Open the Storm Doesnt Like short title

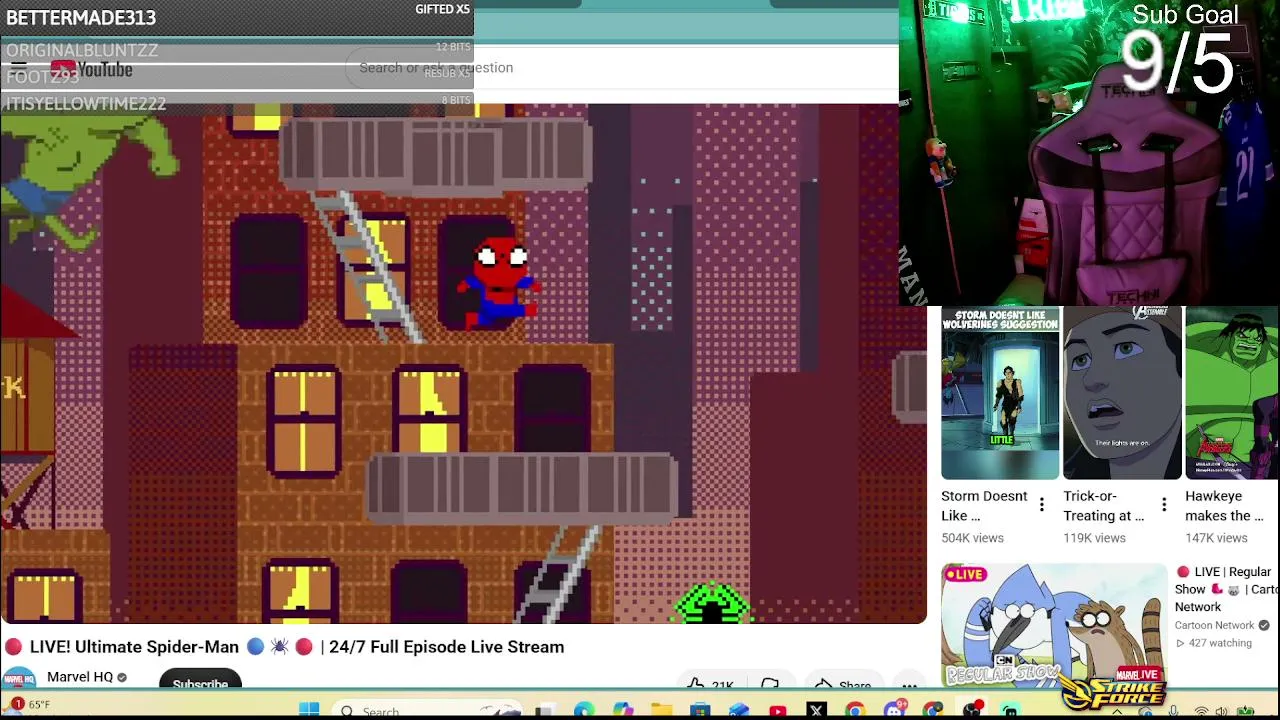tap(984, 506)
